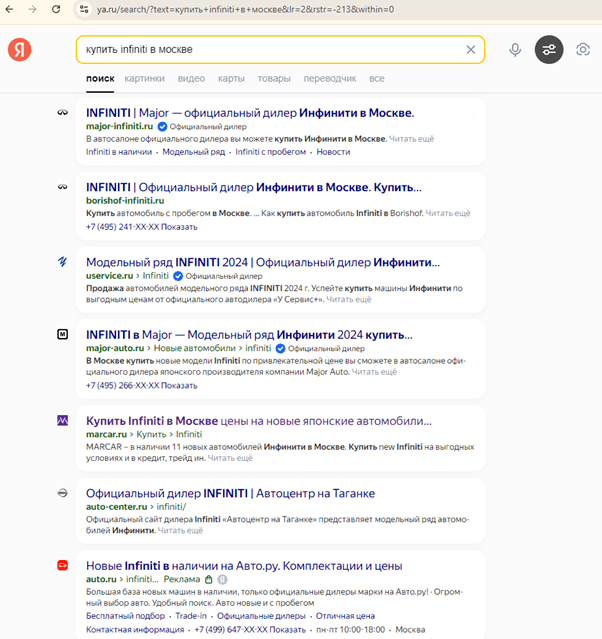Open search settings filters icon
This screenshot has height=639, width=602.
pos(549,50)
